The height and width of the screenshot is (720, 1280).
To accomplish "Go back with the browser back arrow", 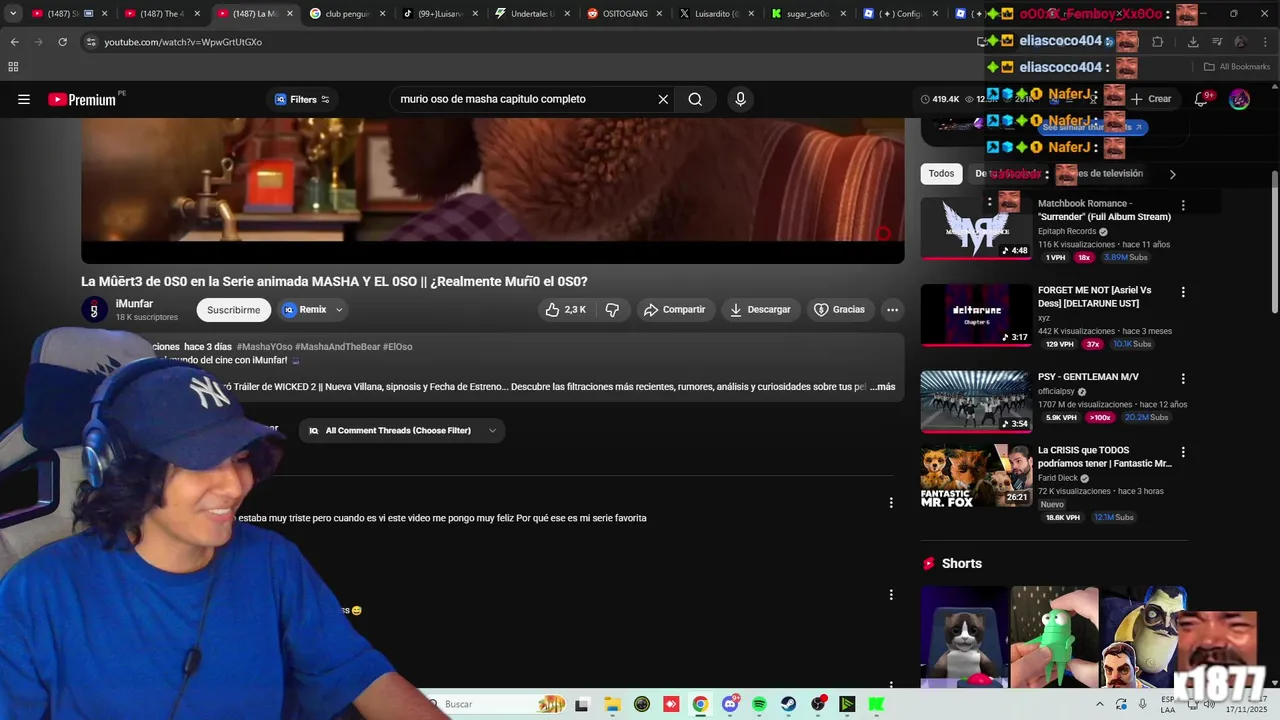I will [14, 42].
